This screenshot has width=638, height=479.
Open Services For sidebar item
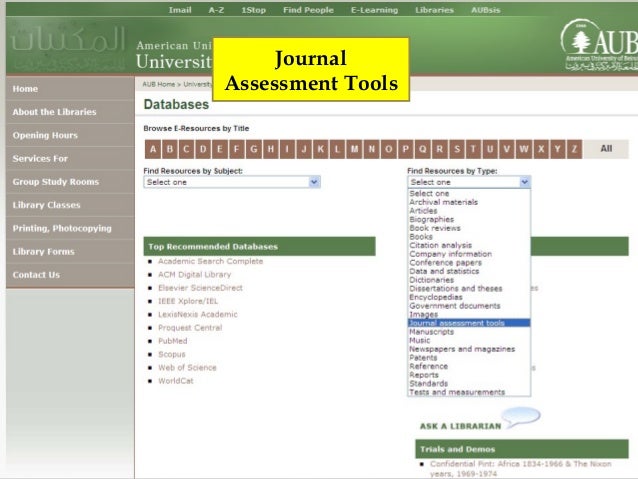click(70, 158)
